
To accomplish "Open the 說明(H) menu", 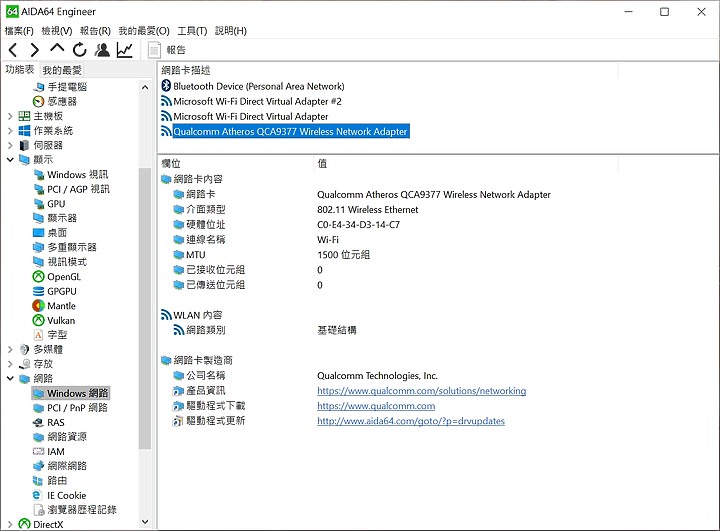I will click(x=231, y=31).
